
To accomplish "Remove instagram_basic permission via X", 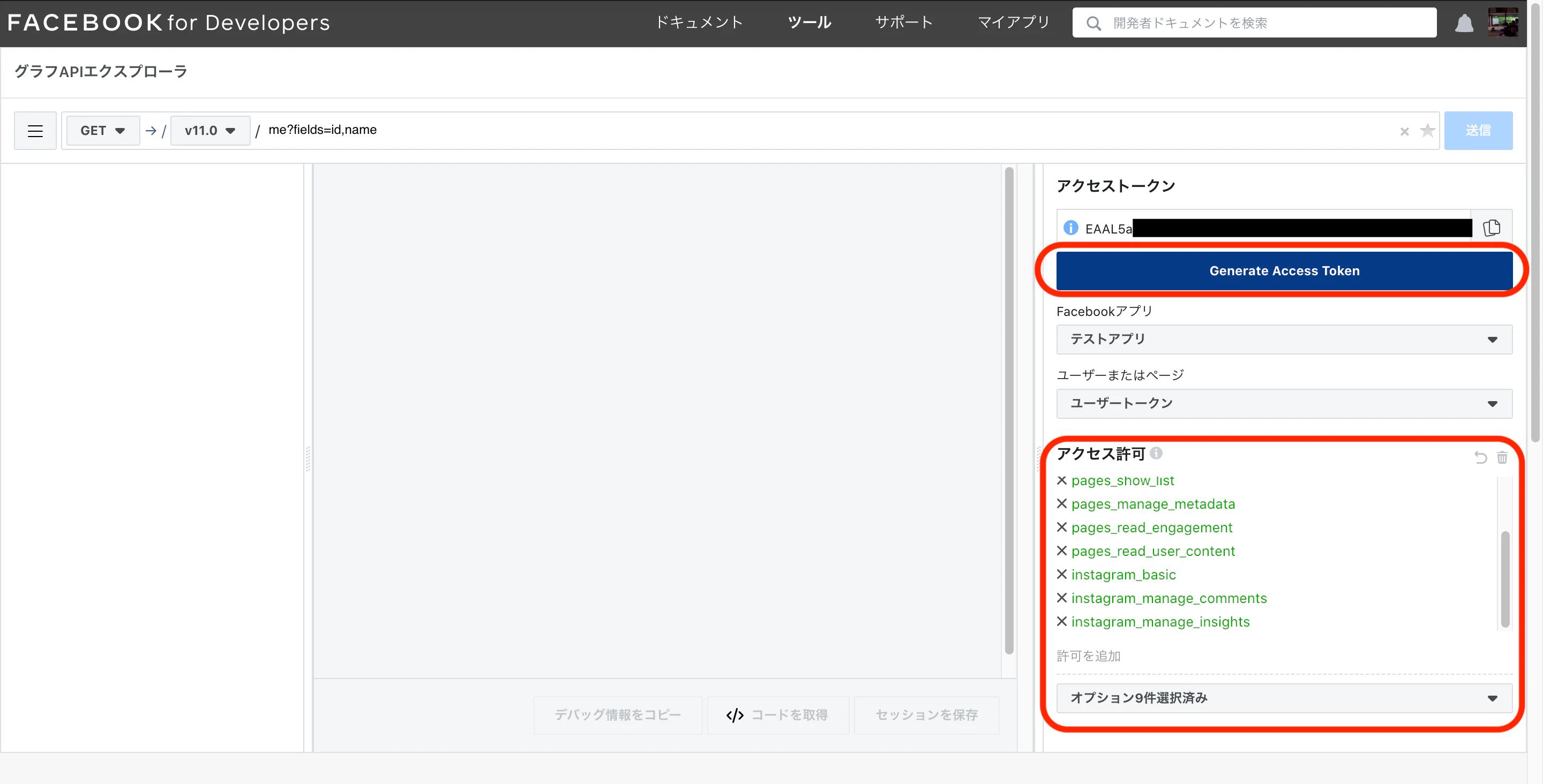I will click(1061, 574).
